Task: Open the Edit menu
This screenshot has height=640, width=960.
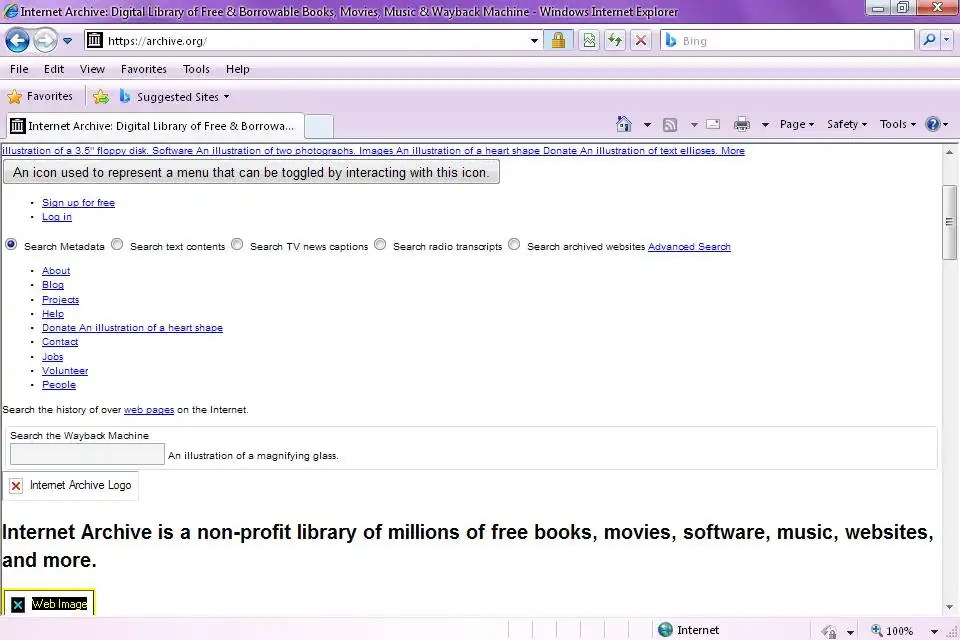Action: pos(54,69)
